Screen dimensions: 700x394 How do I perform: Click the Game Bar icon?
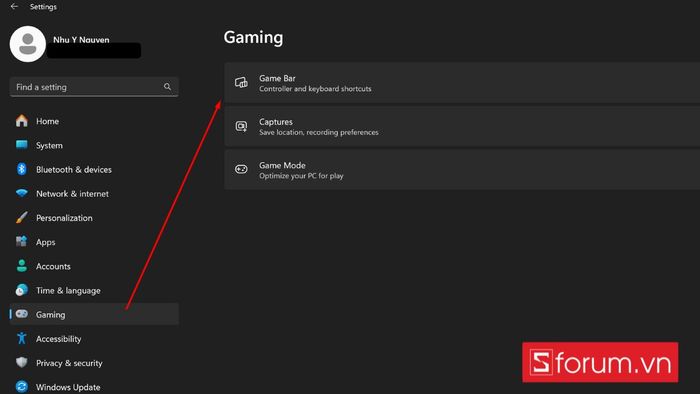(x=241, y=83)
